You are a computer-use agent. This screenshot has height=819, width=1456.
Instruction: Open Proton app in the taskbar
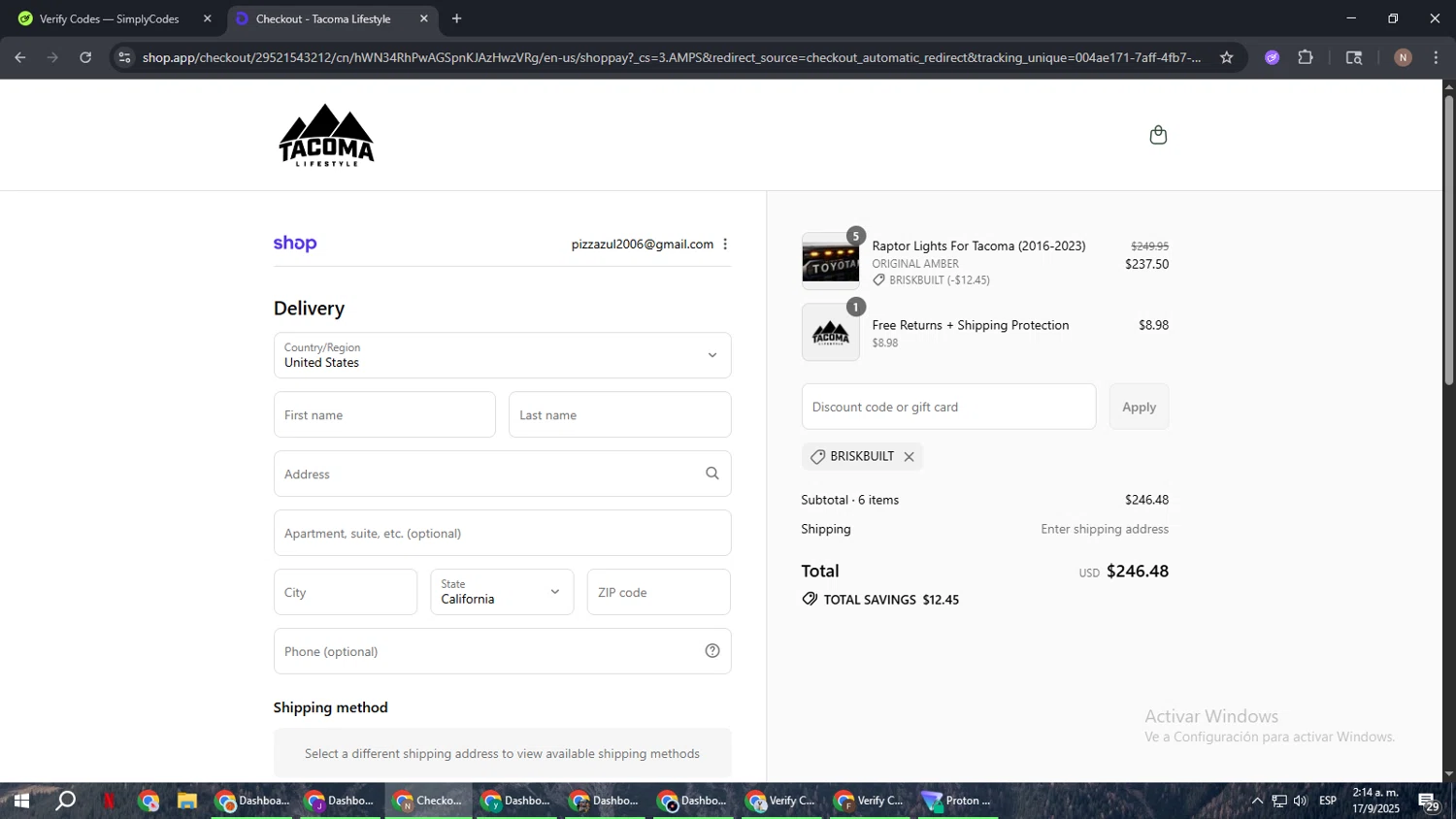958,801
